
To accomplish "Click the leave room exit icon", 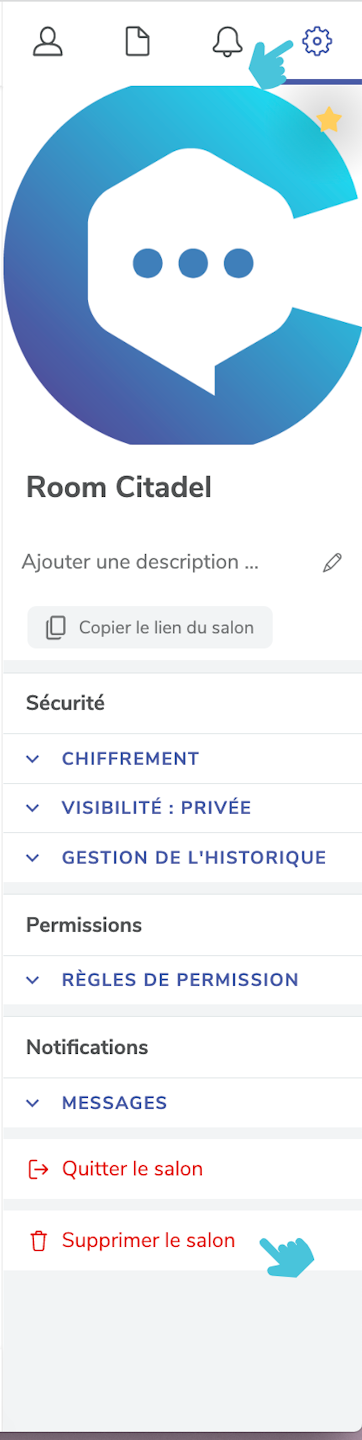I will point(39,1169).
